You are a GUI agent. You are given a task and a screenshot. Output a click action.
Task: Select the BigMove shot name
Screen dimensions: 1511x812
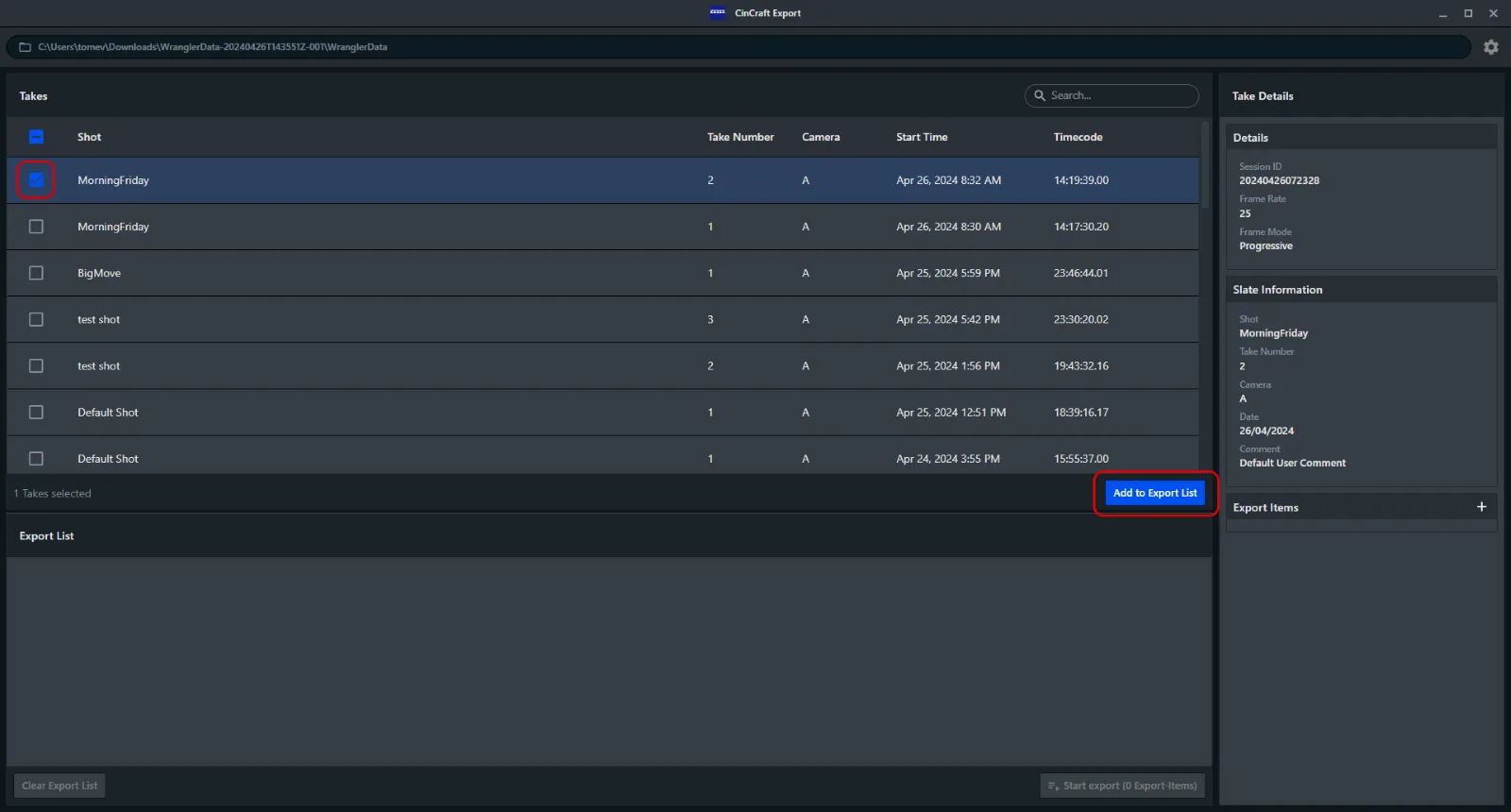point(99,273)
